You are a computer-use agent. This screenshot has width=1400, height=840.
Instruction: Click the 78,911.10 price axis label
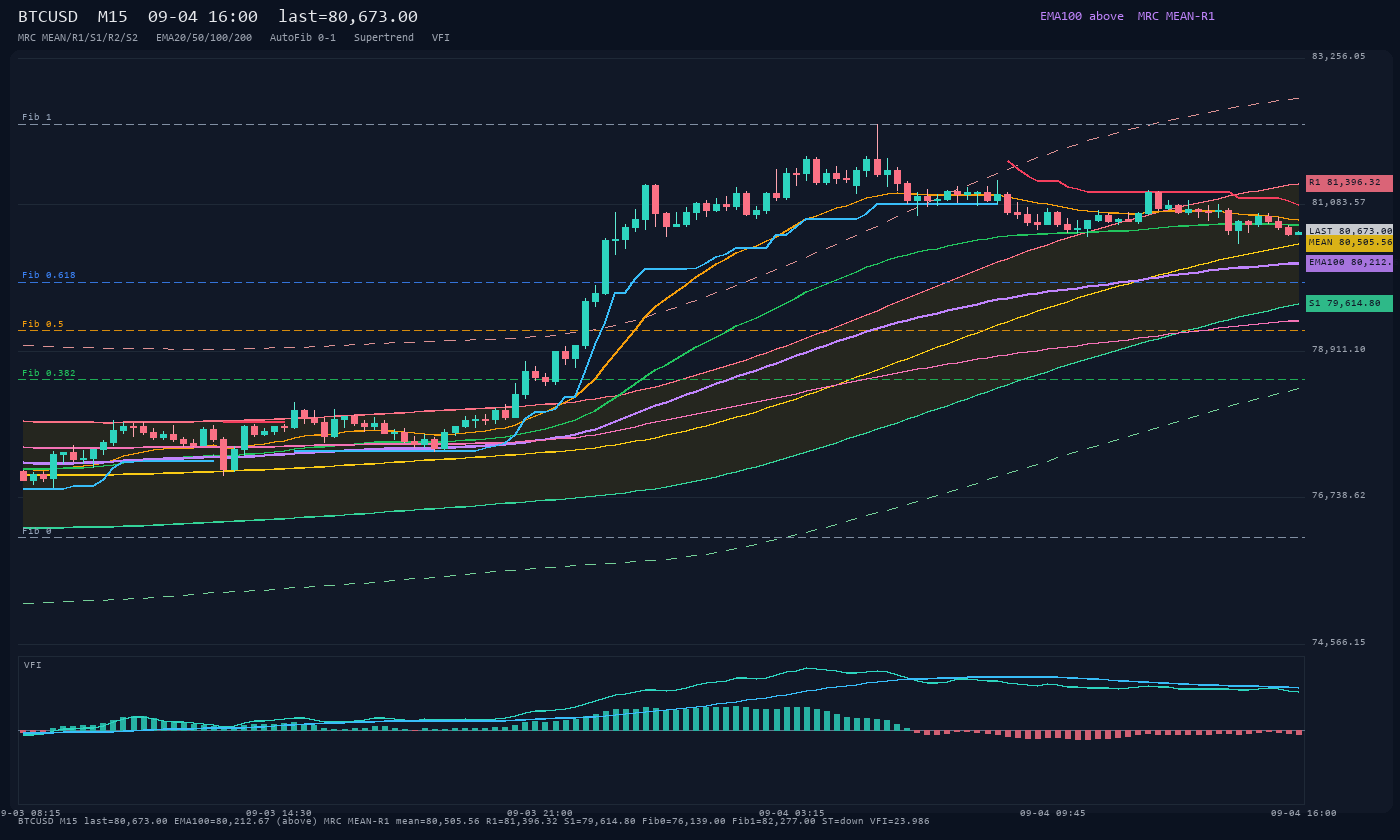(x=1339, y=349)
